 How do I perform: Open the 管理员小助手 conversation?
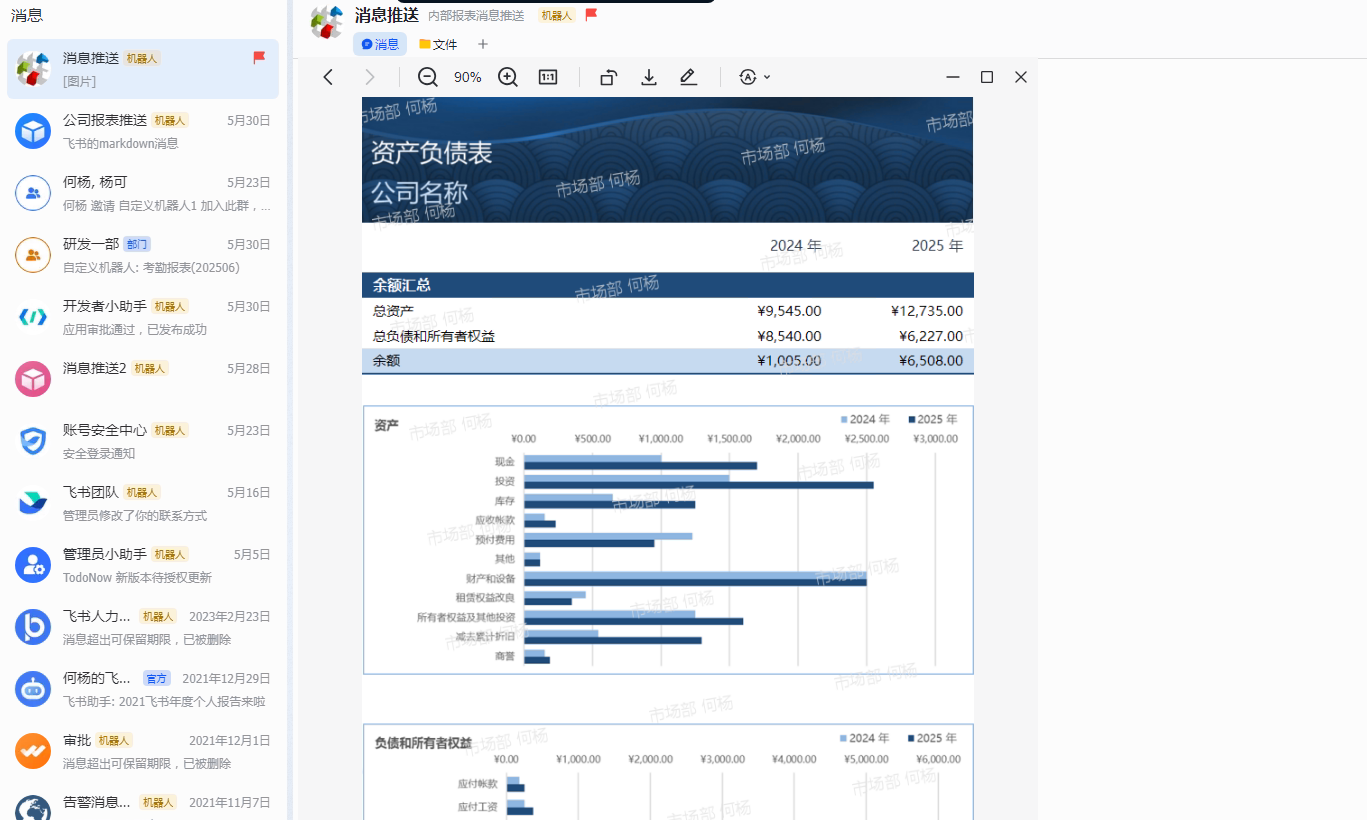click(x=143, y=565)
